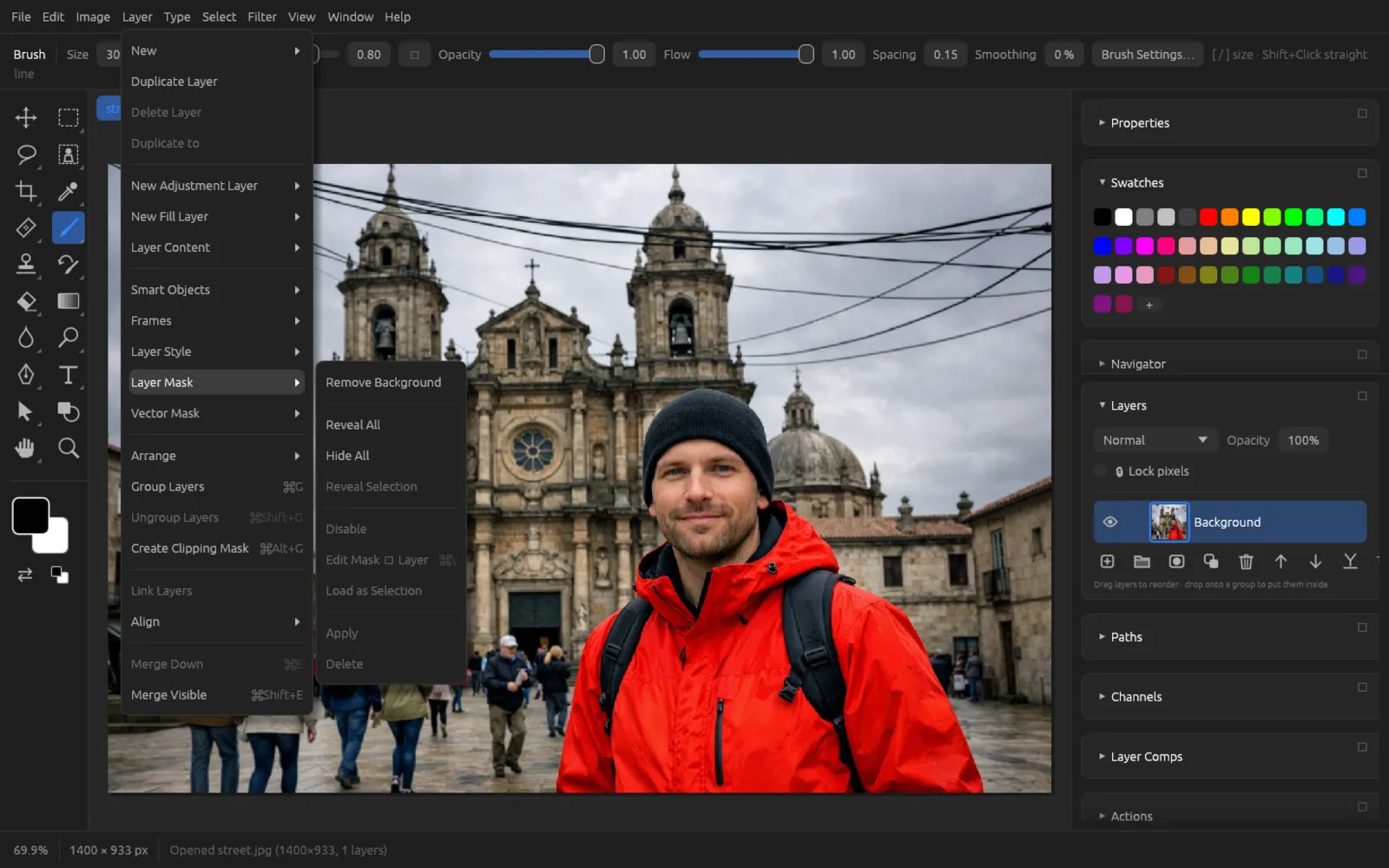This screenshot has width=1389, height=868.
Task: Pick the red swatch in Swatches
Action: click(x=1208, y=217)
